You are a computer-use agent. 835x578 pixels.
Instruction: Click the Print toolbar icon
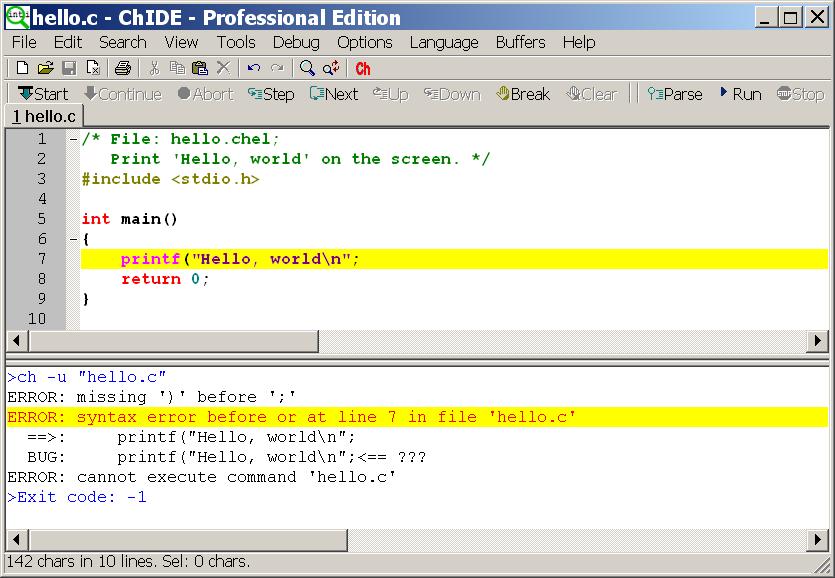[x=122, y=68]
